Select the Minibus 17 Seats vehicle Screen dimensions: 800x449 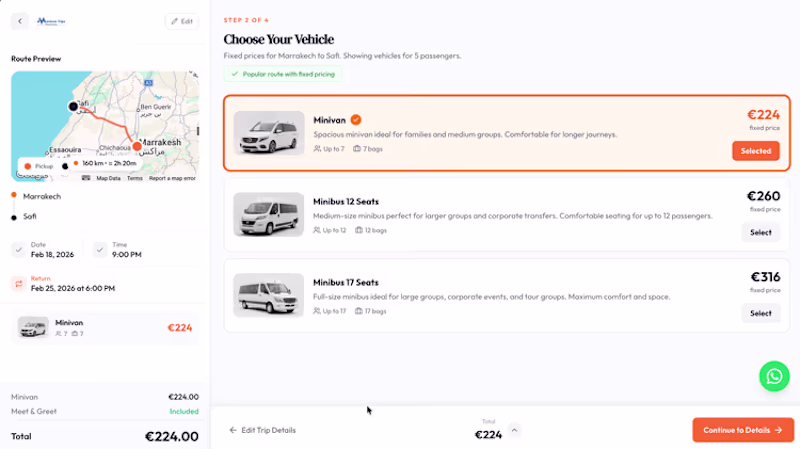click(x=760, y=313)
